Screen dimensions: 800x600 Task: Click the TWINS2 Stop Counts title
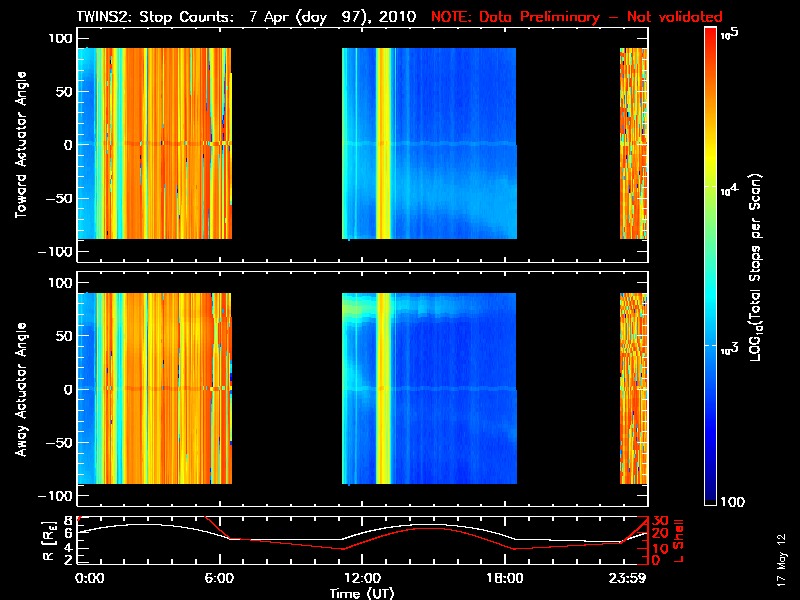[246, 17]
